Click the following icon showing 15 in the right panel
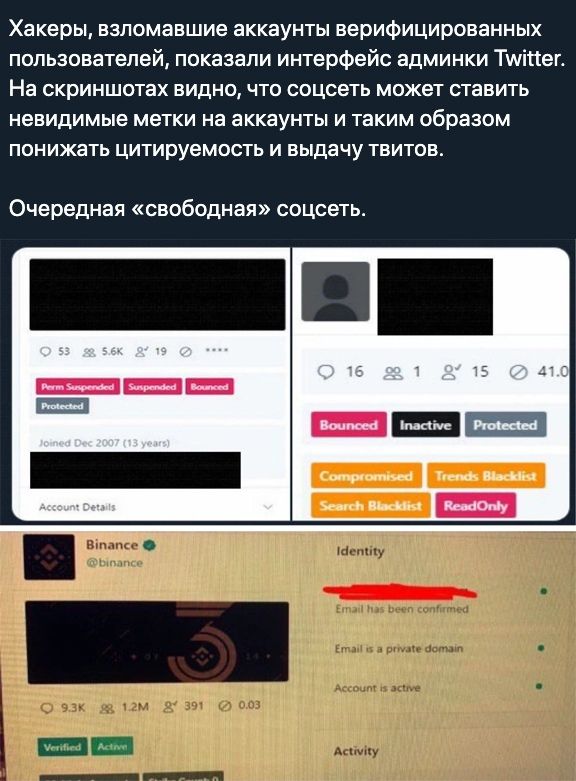Viewport: 576px width, 781px height. pyautogui.click(x=450, y=372)
